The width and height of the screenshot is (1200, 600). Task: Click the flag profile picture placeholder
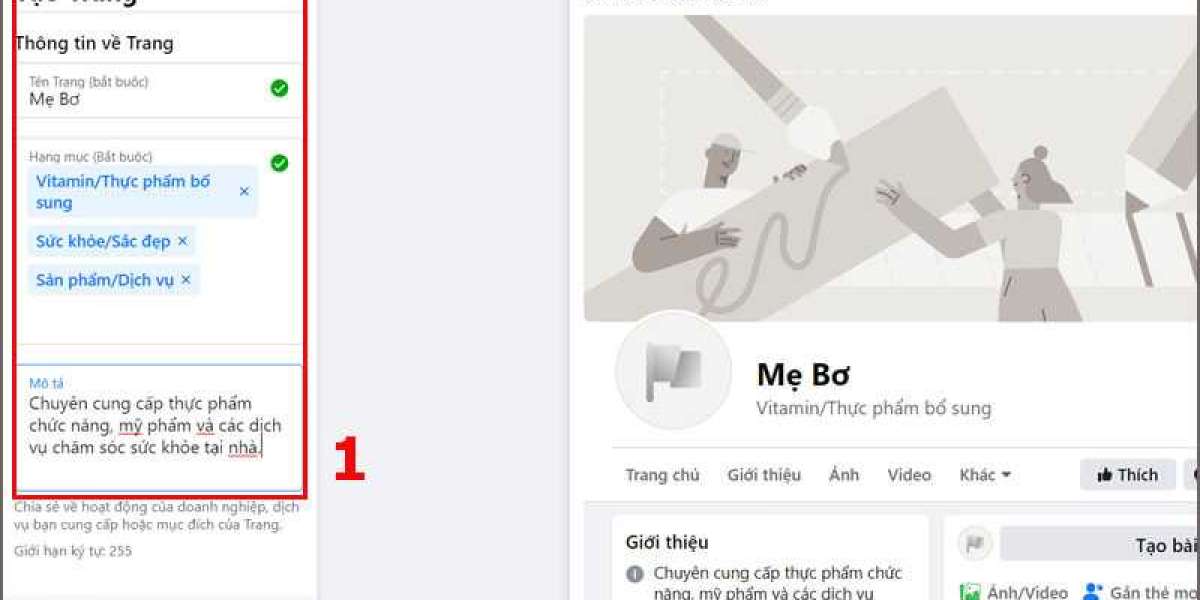click(x=674, y=370)
